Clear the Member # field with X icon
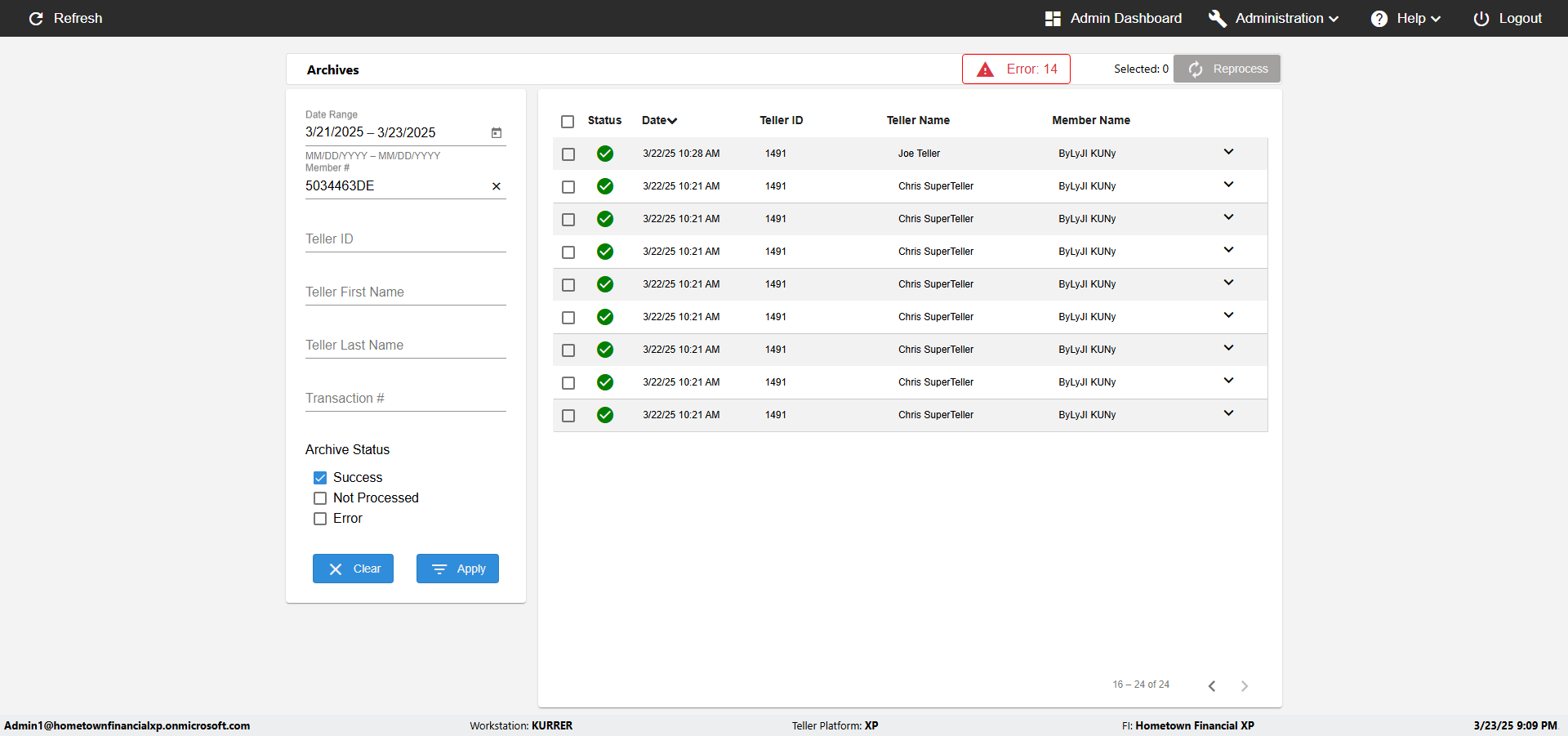This screenshot has width=1568, height=736. pos(496,186)
